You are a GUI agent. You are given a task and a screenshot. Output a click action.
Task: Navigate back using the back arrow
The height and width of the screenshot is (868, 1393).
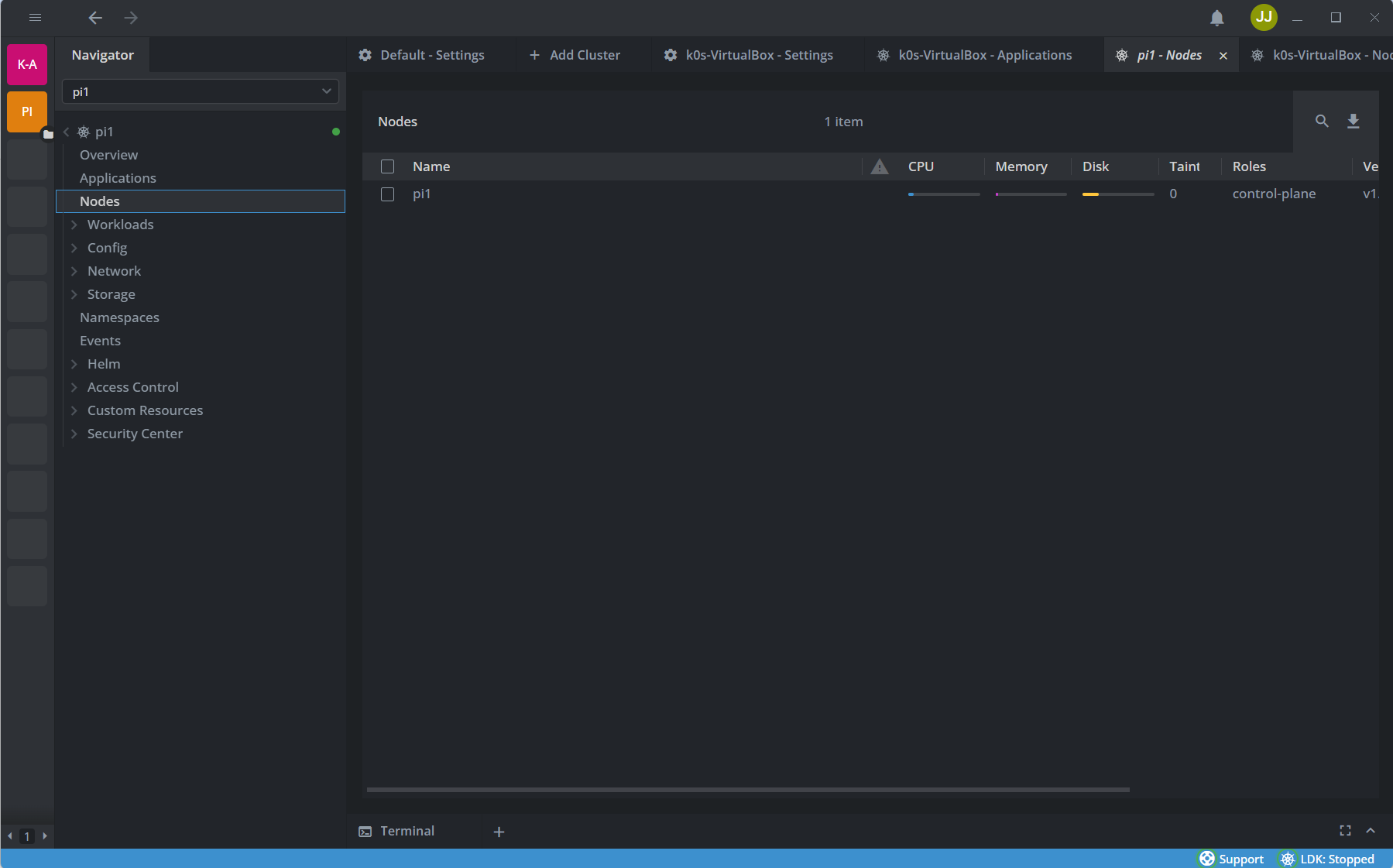coord(94,17)
